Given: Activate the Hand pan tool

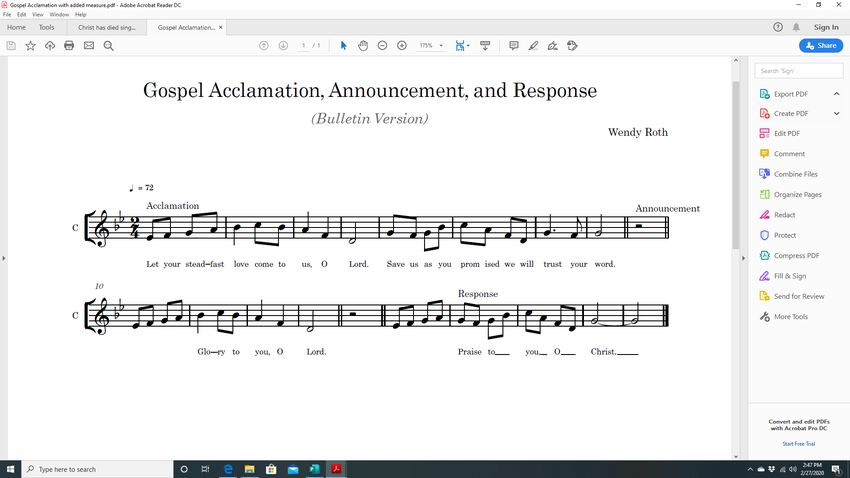Looking at the screenshot, I should click(x=363, y=46).
